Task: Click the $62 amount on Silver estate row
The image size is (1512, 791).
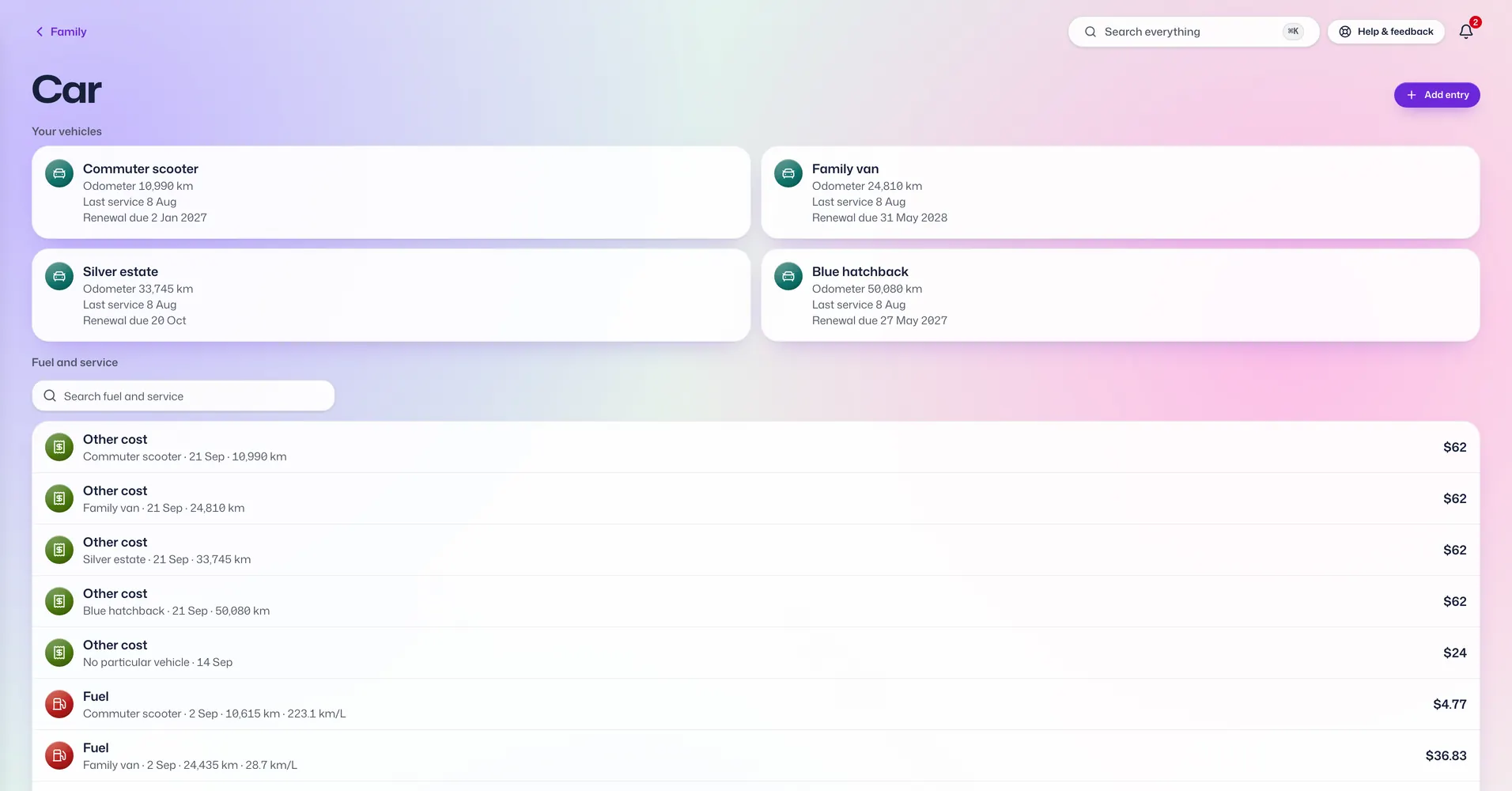Action: tap(1455, 550)
